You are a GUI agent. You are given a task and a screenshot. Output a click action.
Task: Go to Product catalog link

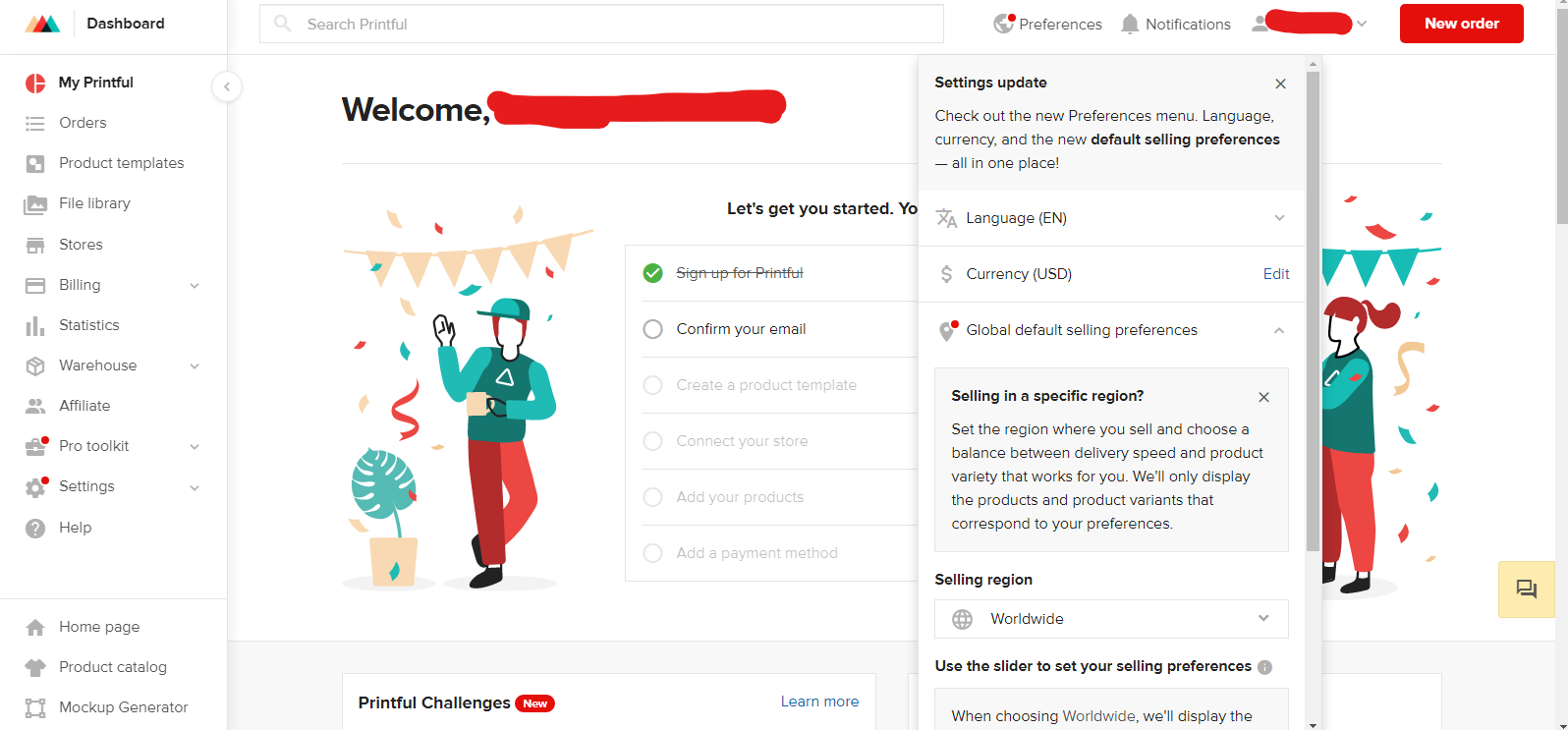[113, 667]
